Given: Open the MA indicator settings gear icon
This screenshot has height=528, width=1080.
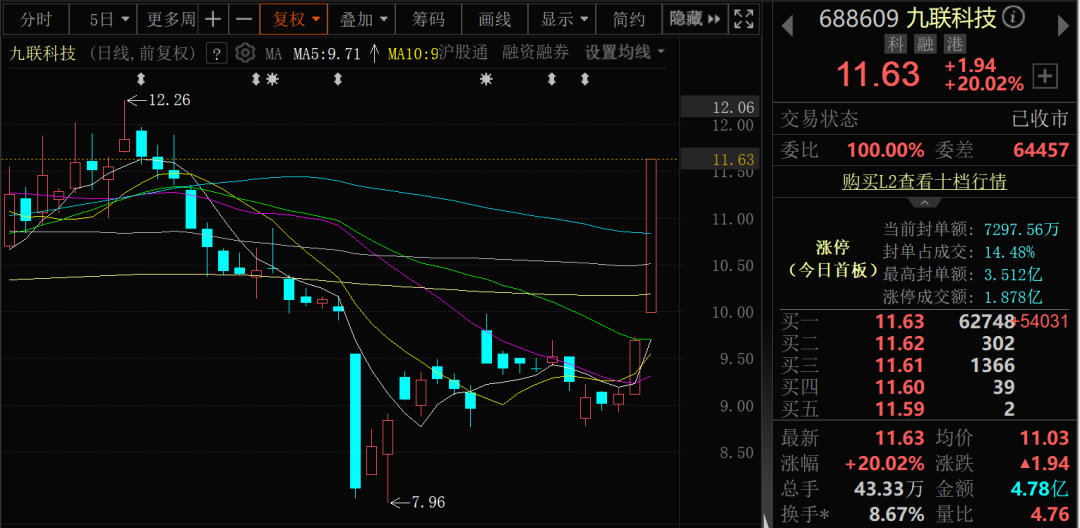Looking at the screenshot, I should [x=244, y=54].
